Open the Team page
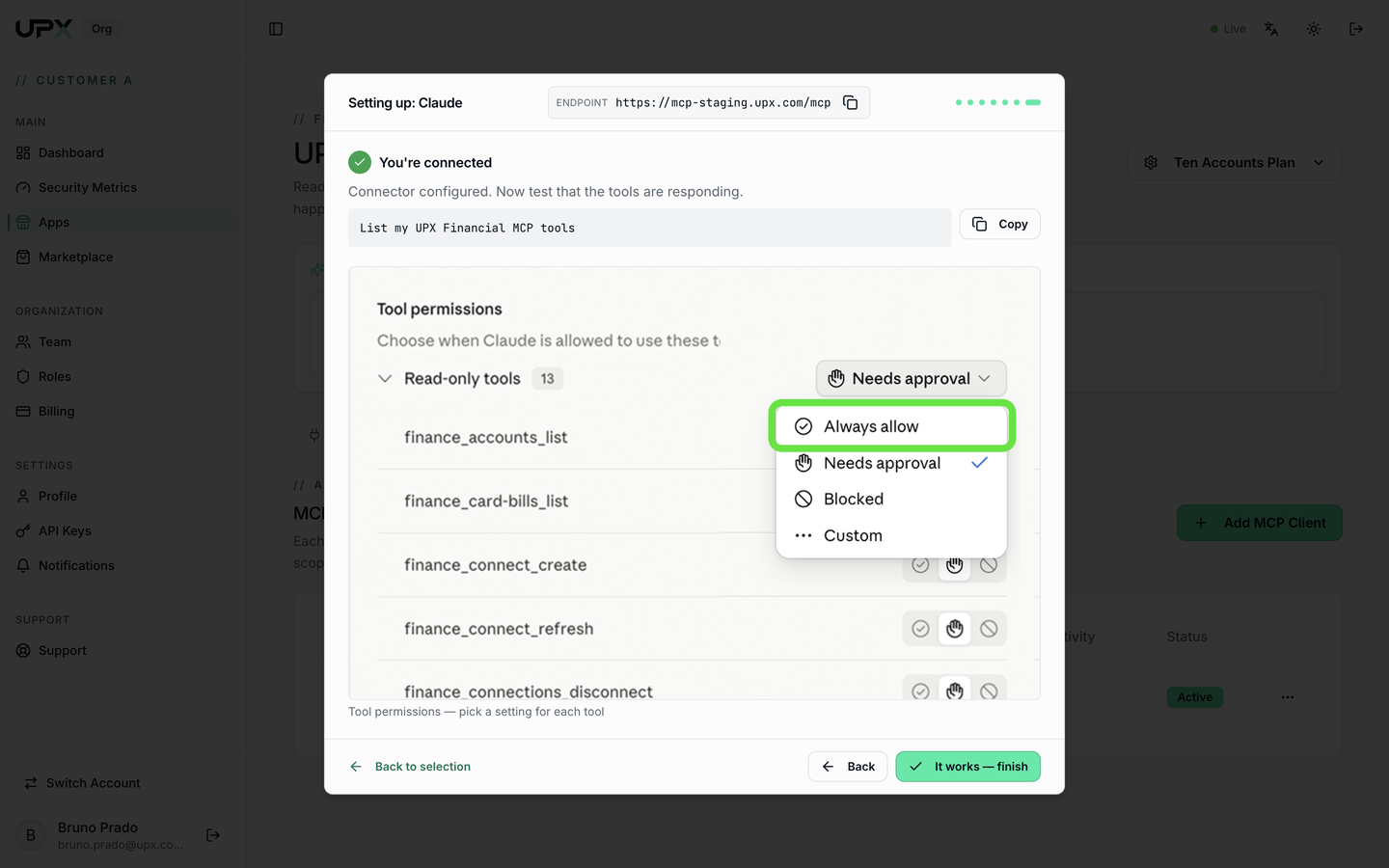The image size is (1389, 868). point(123,341)
